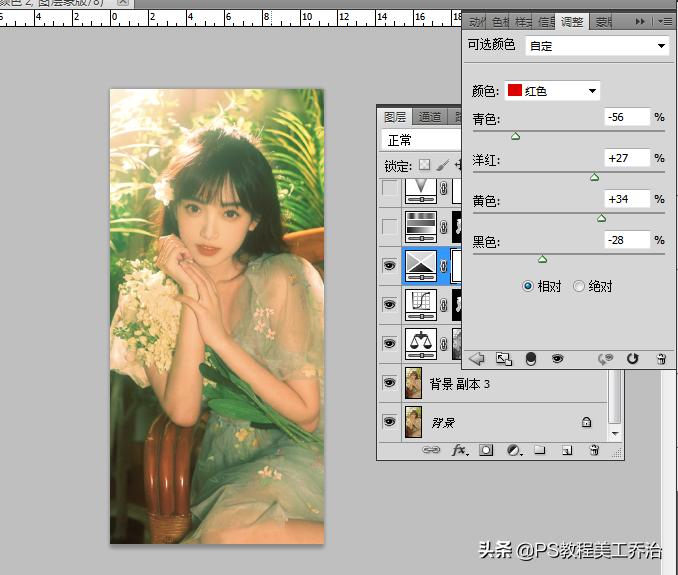Add layer mask from Layers panel bottom
This screenshot has height=575, width=678.
pos(486,450)
